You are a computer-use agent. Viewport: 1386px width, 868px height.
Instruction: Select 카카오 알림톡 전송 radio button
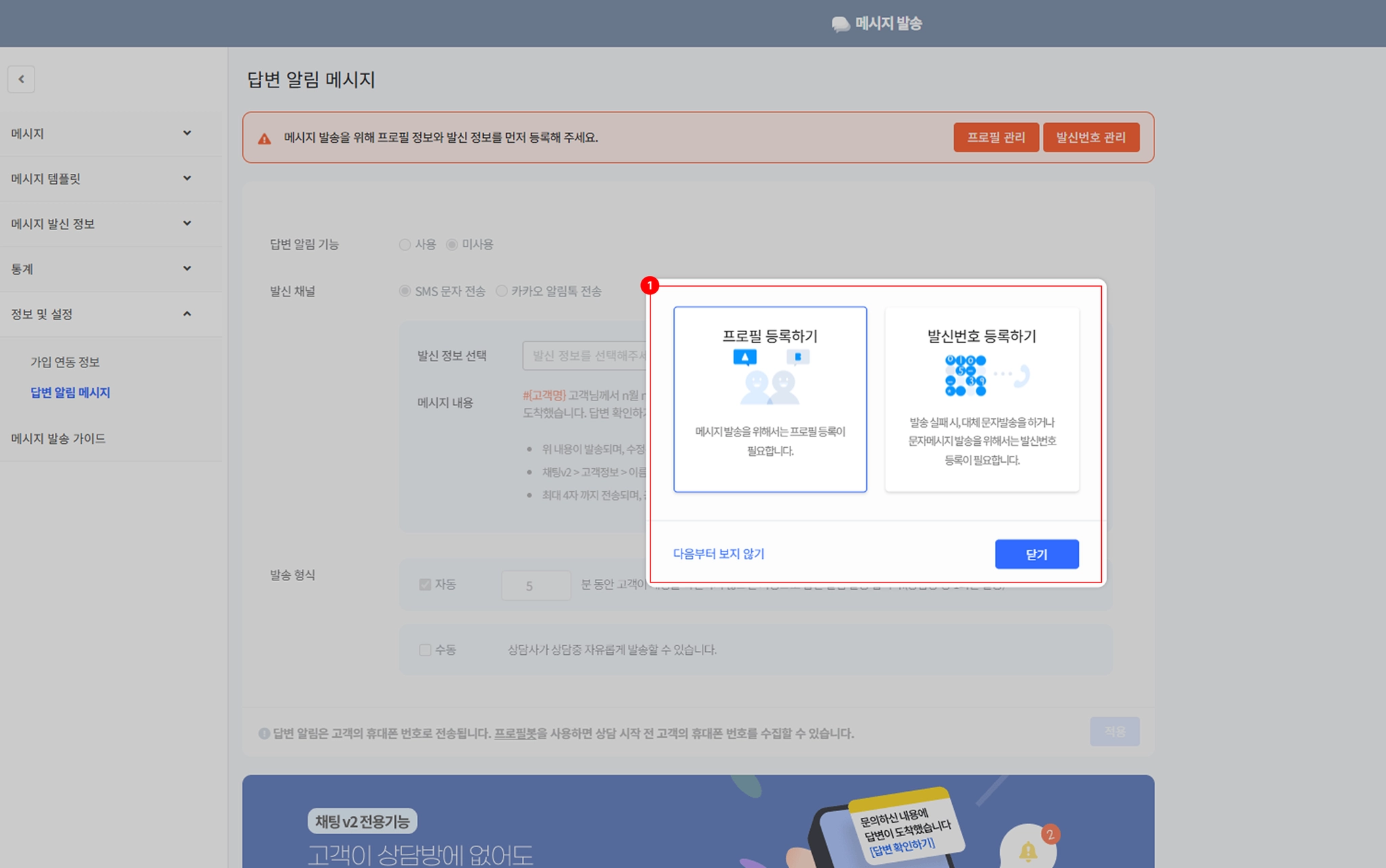[501, 291]
